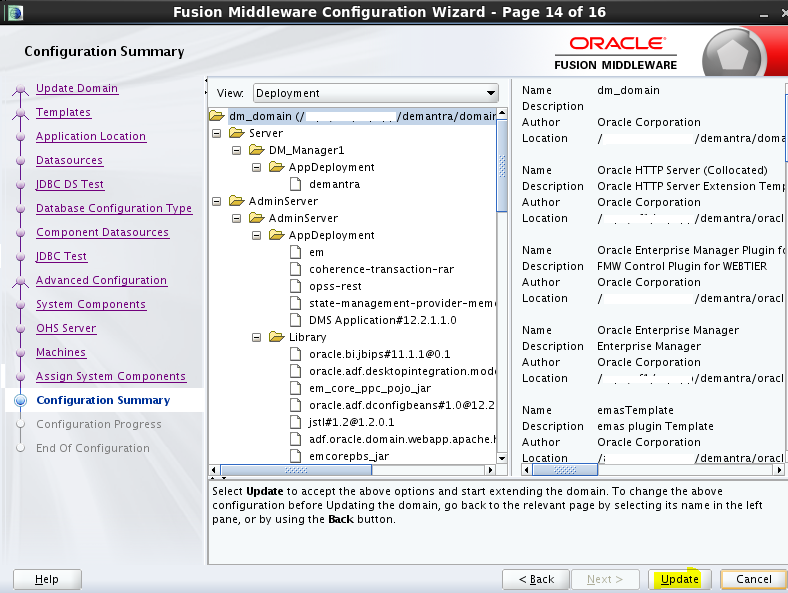Collapse the nested AdminServer node
The height and width of the screenshot is (593, 788).
click(x=237, y=219)
